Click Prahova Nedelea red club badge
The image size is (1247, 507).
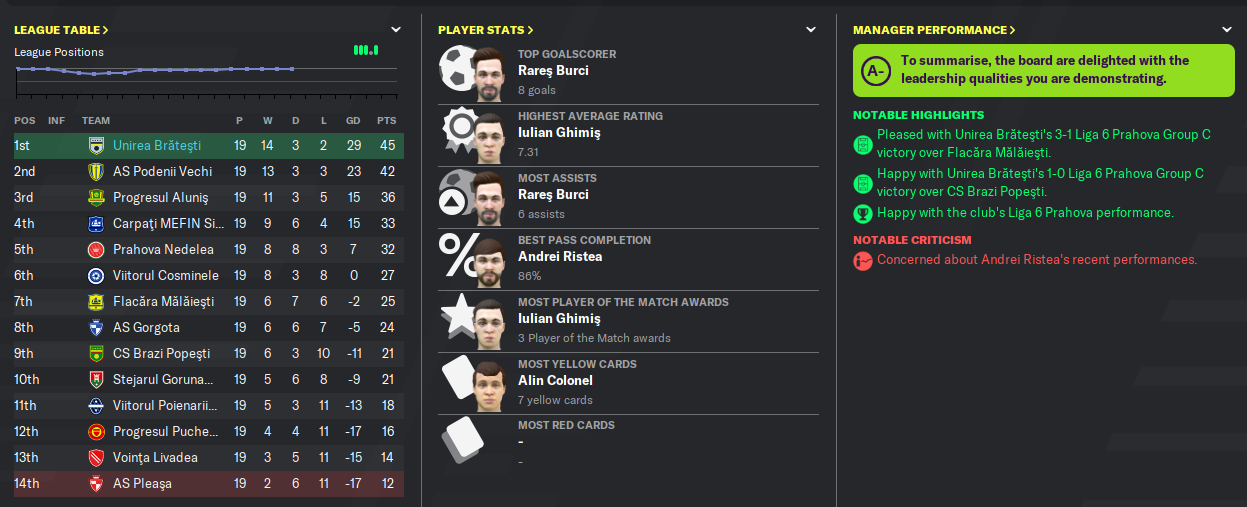coord(96,250)
